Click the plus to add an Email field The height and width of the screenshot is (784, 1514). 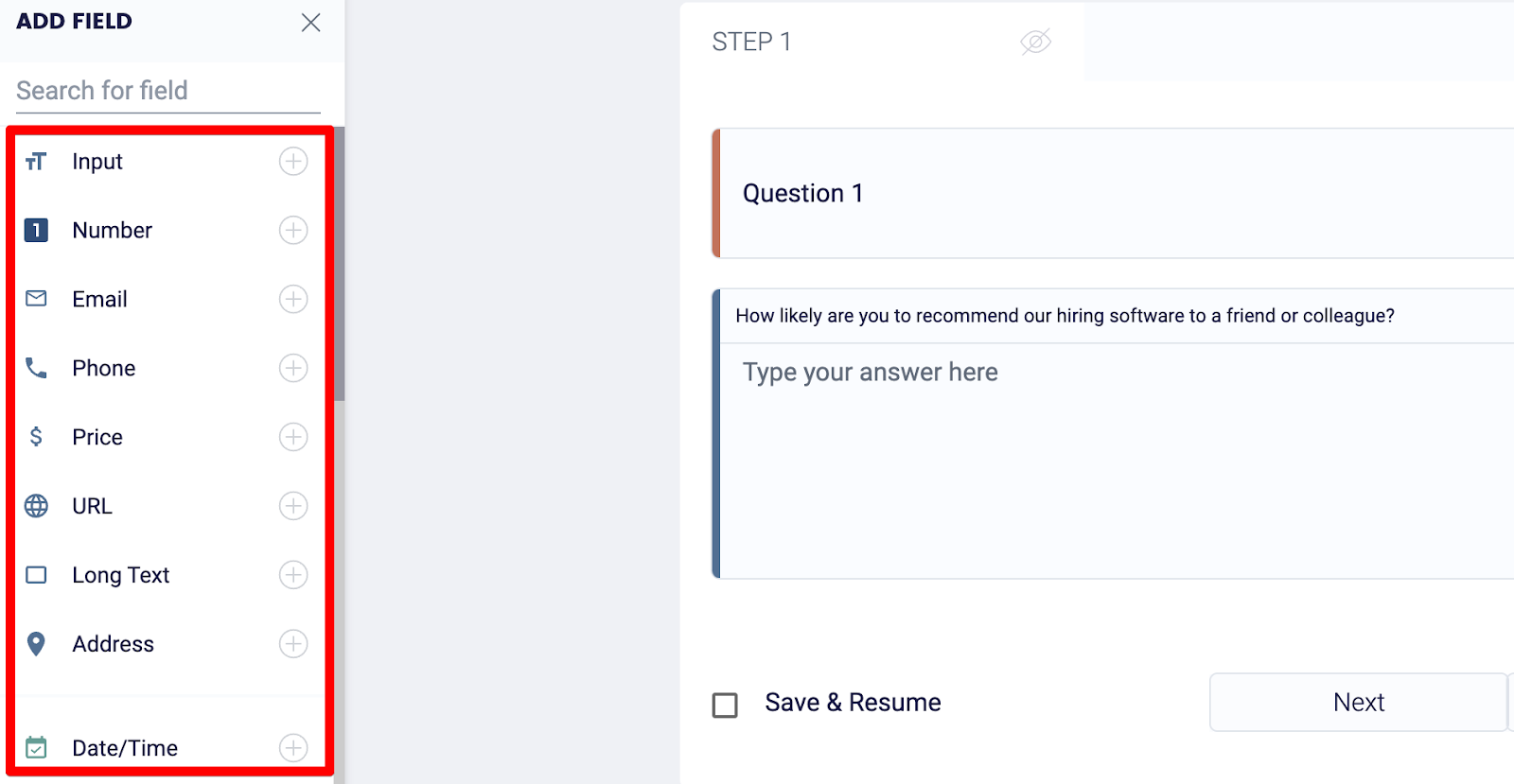(x=293, y=299)
